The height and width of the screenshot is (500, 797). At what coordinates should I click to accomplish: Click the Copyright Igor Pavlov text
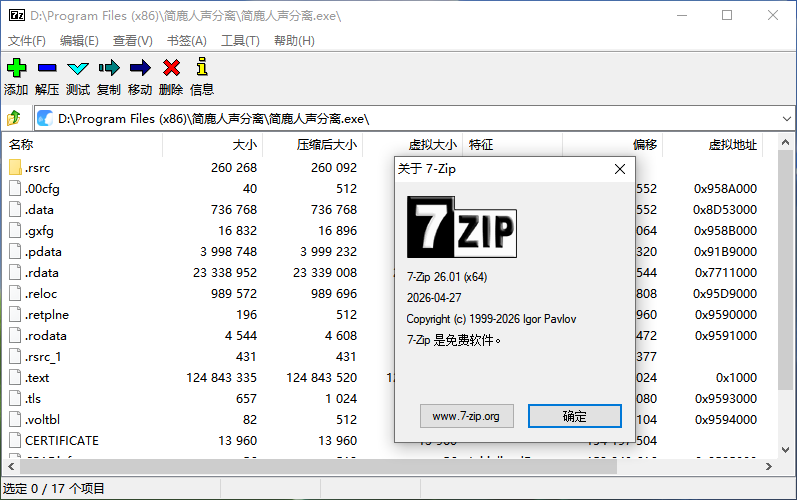click(491, 319)
